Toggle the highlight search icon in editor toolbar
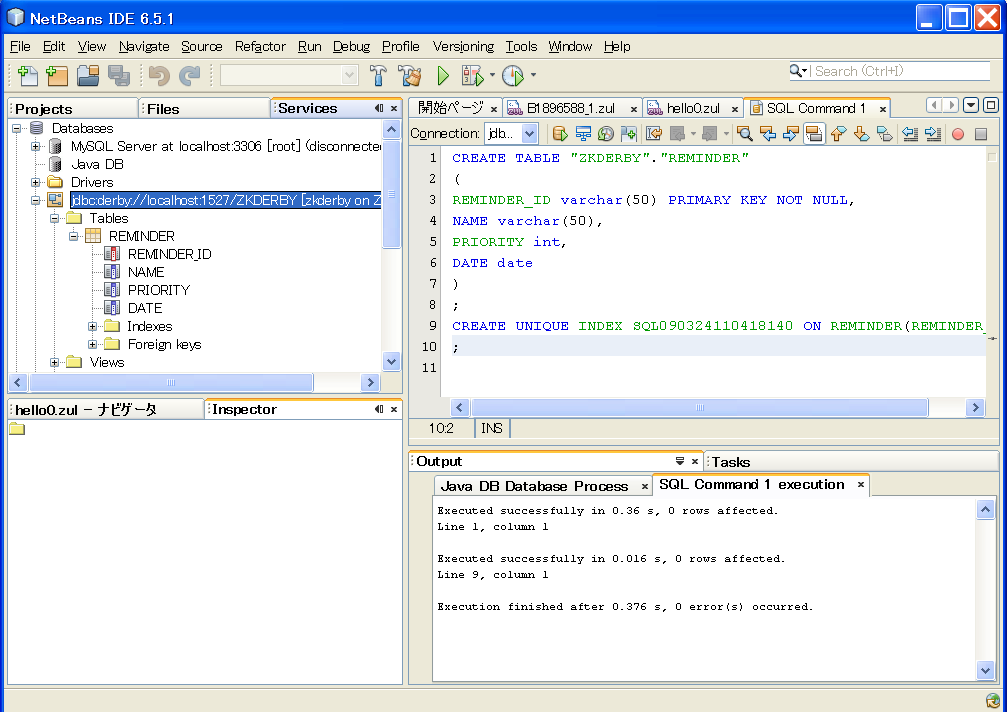 pos(814,134)
